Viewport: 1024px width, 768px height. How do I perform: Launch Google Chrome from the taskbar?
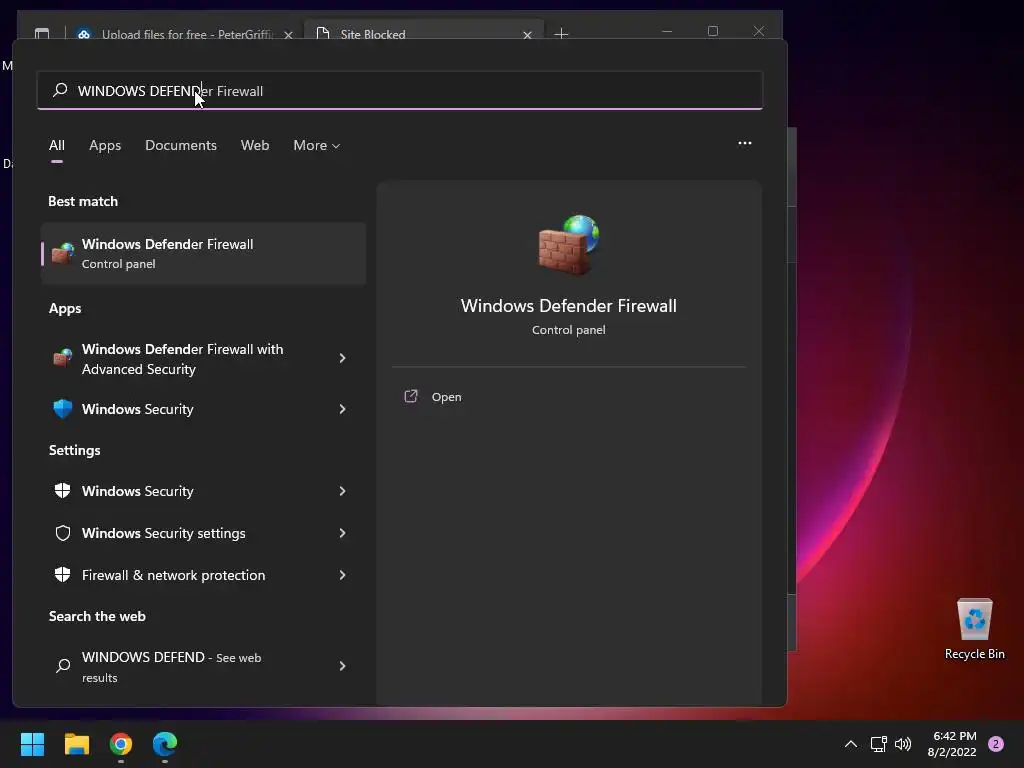point(121,743)
